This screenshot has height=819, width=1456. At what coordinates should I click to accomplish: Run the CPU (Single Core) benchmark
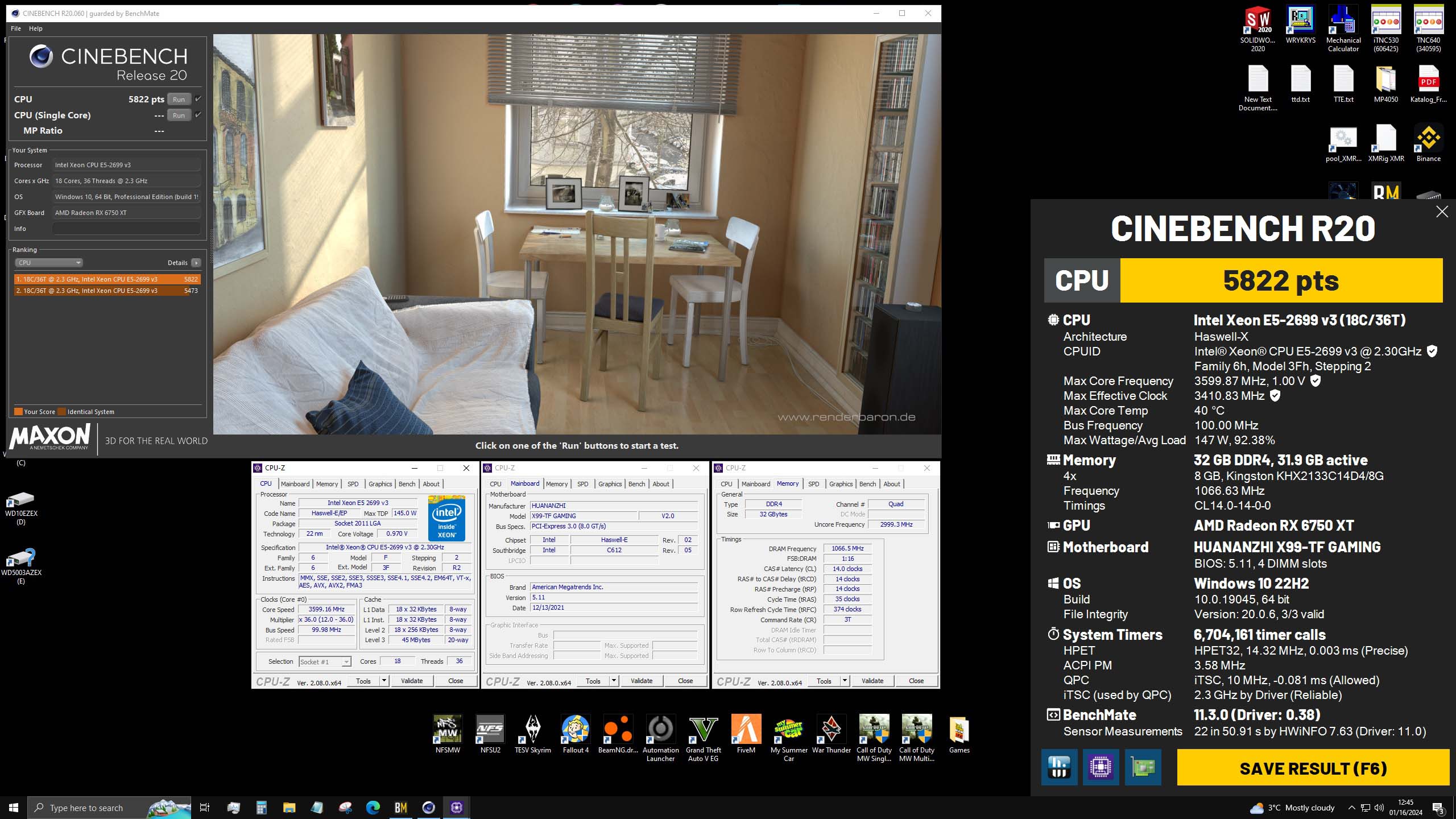click(x=179, y=115)
